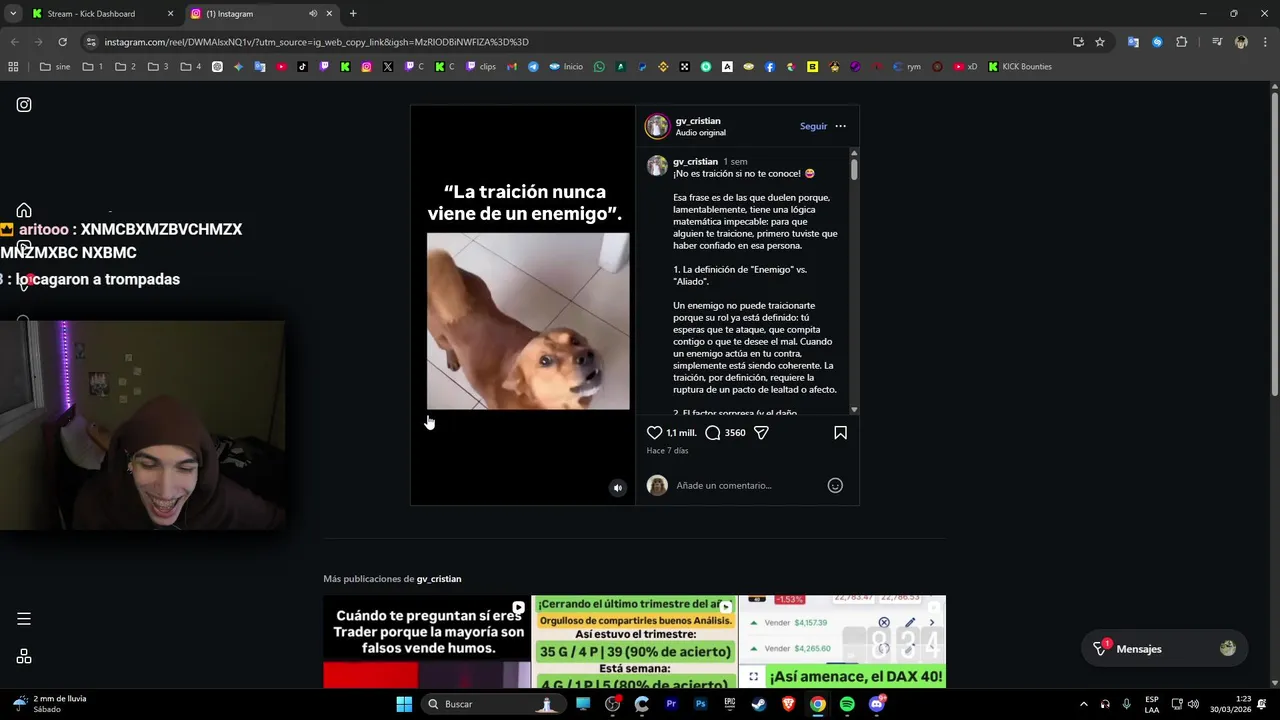The height and width of the screenshot is (720, 1280).
Task: Open comments via the speech bubble icon
Action: [712, 433]
